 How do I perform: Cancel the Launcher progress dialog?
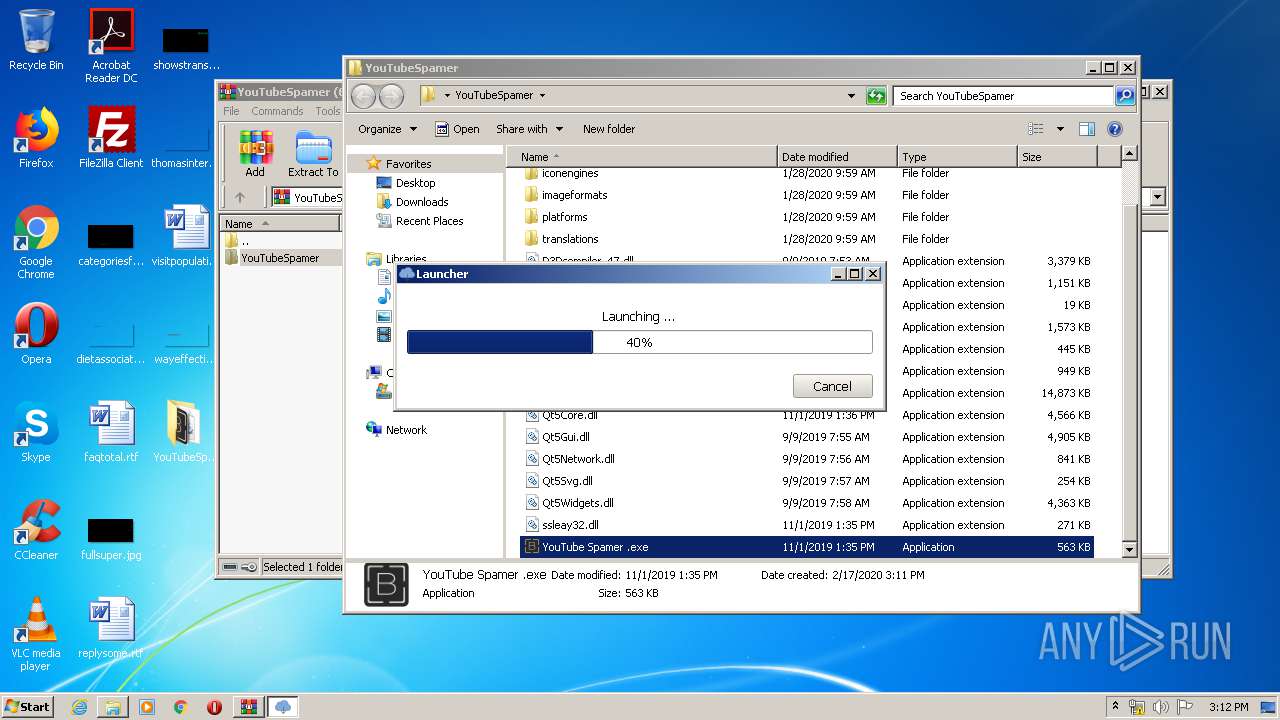832,386
